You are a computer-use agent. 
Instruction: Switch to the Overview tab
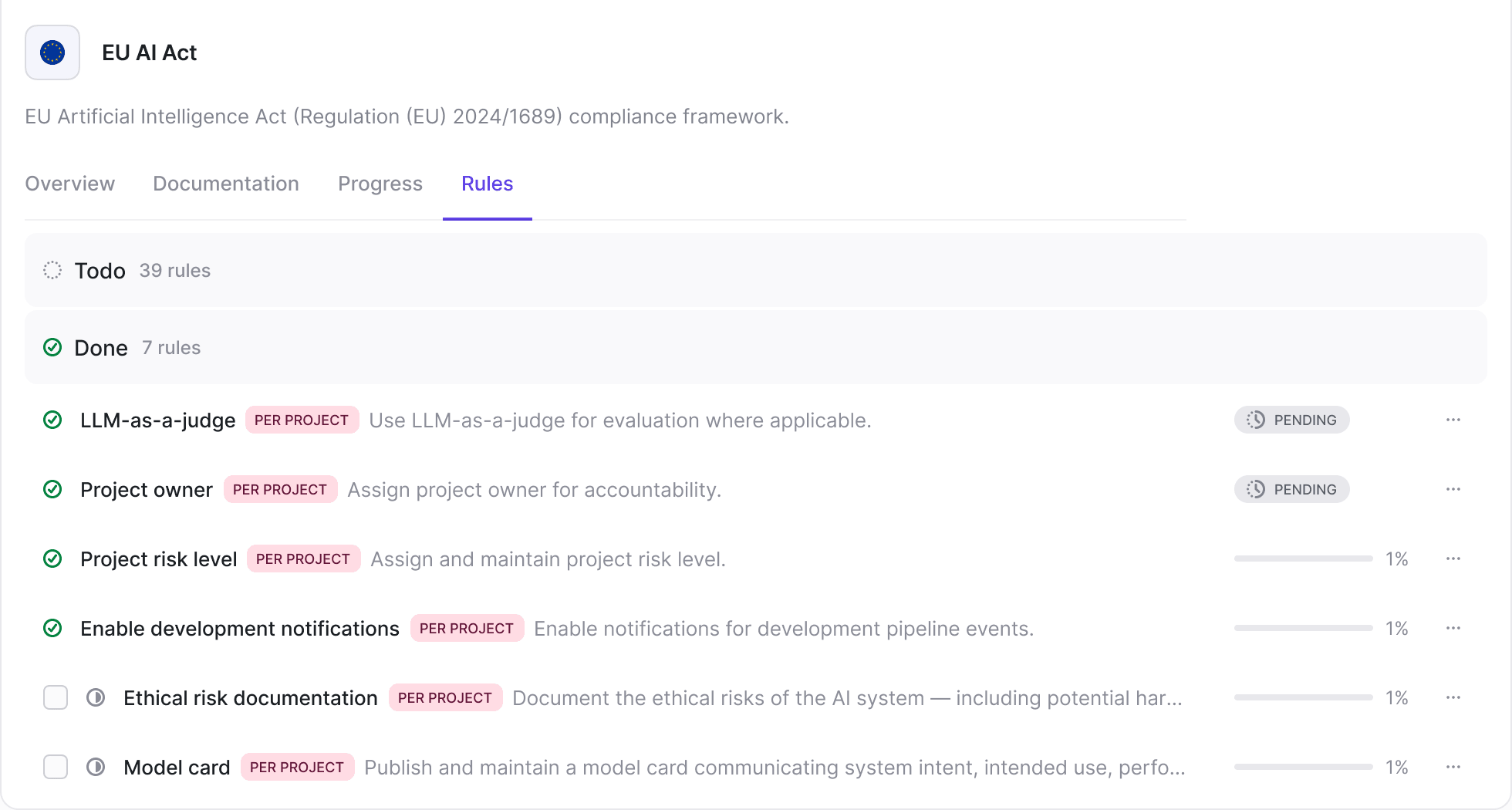tap(70, 184)
